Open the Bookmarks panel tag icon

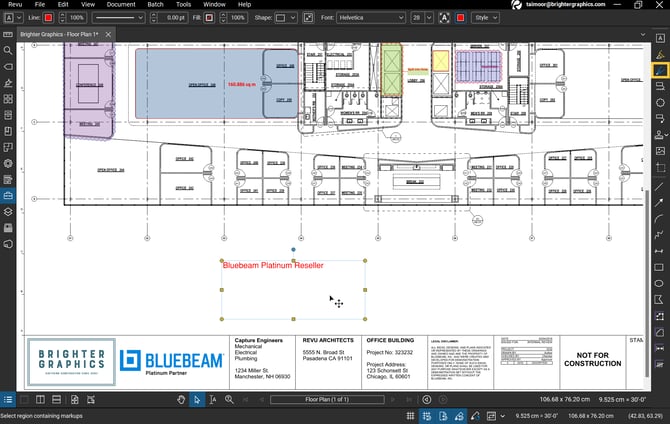pos(8,67)
